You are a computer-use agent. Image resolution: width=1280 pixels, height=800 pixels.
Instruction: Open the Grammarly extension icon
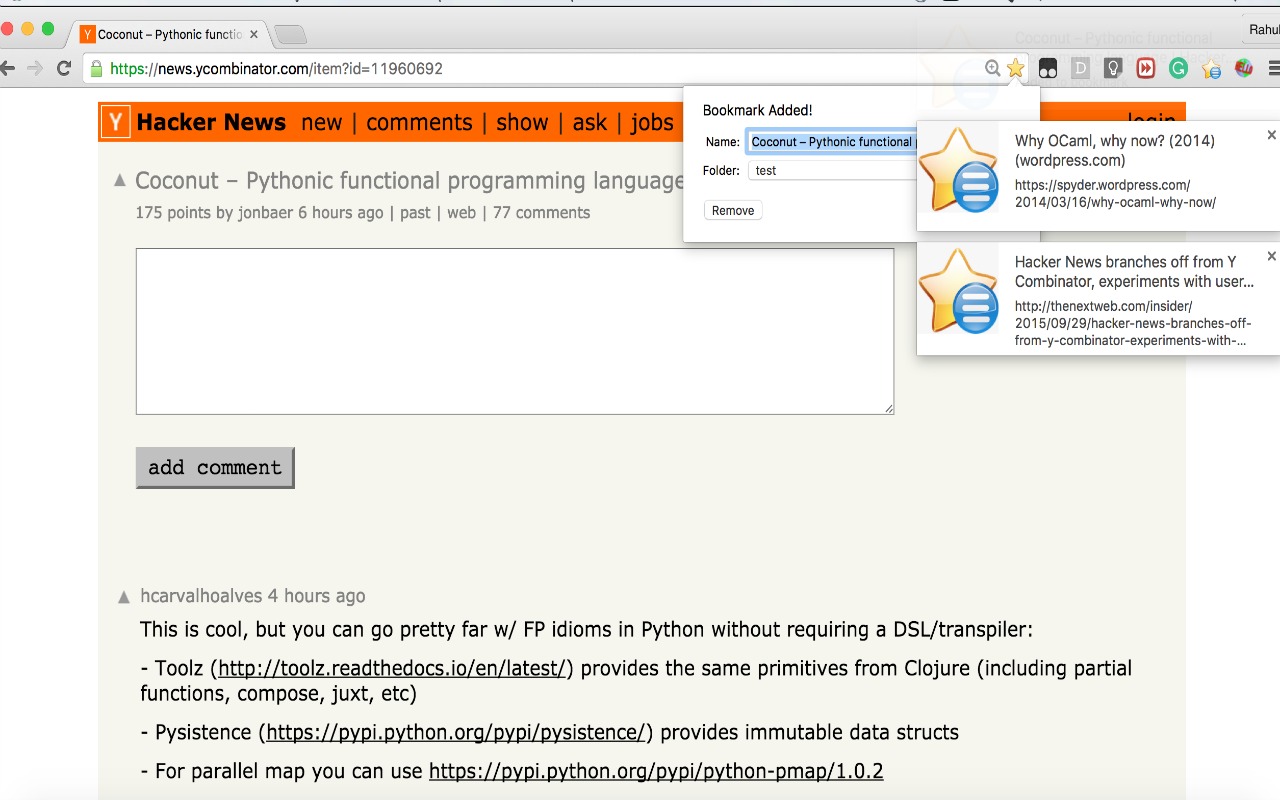tap(1179, 68)
